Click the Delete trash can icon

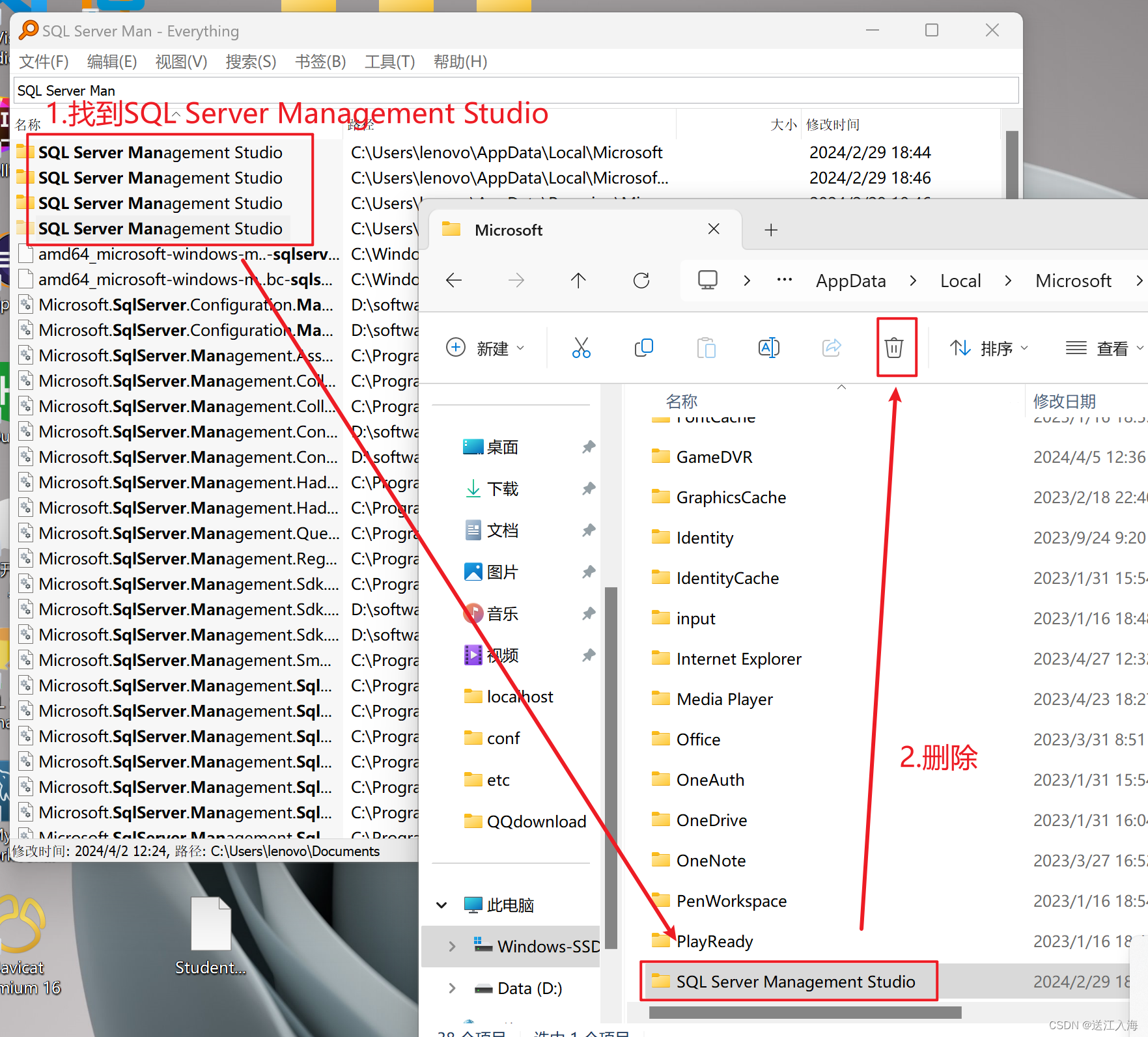[x=894, y=348]
